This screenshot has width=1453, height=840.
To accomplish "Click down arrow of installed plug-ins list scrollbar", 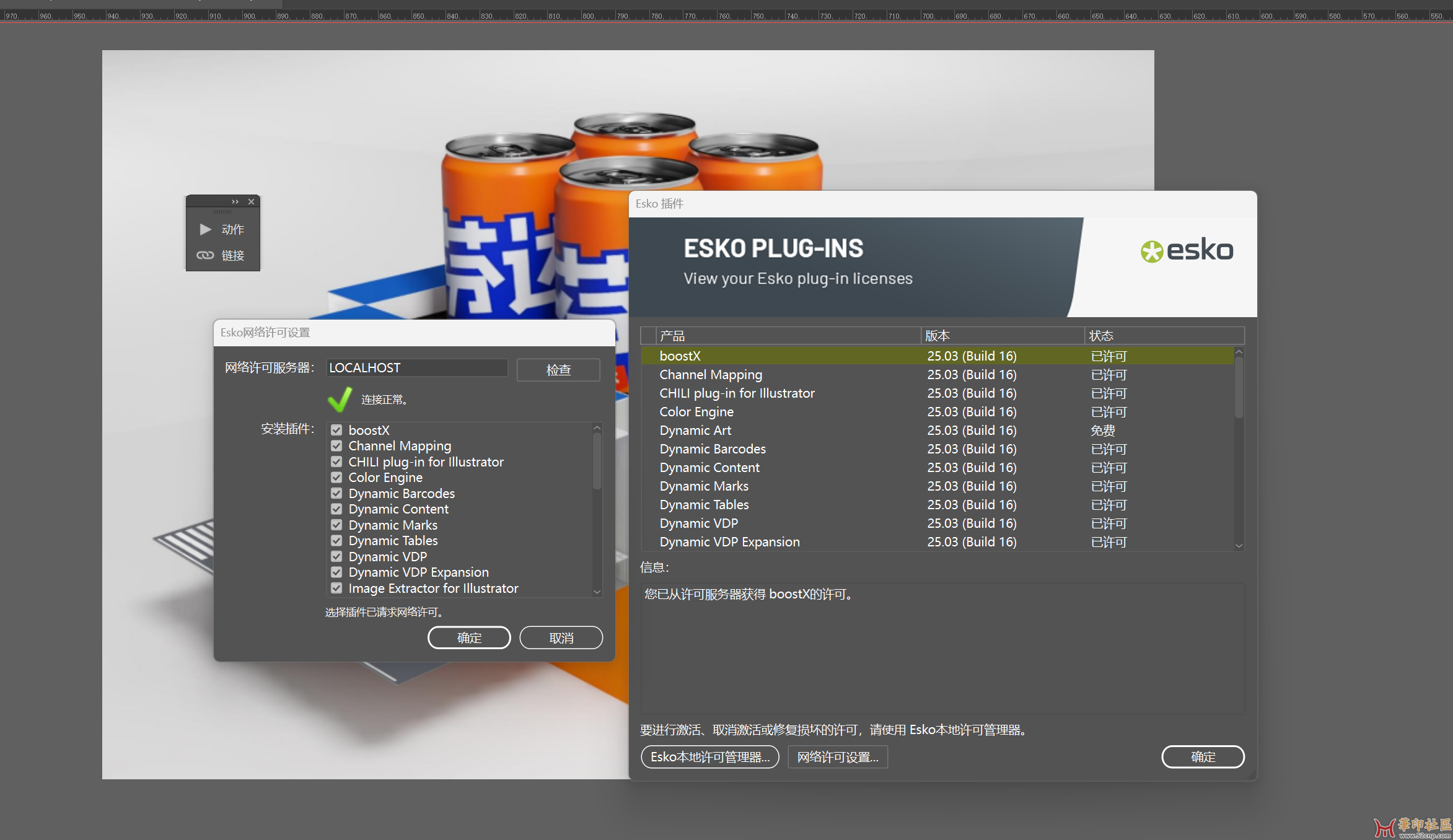I will tap(597, 592).
